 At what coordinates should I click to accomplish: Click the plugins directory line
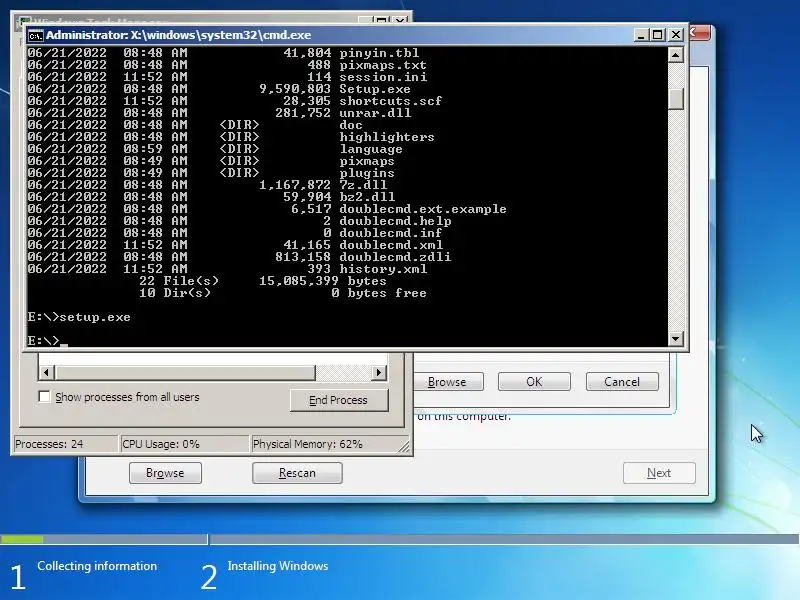(211, 173)
